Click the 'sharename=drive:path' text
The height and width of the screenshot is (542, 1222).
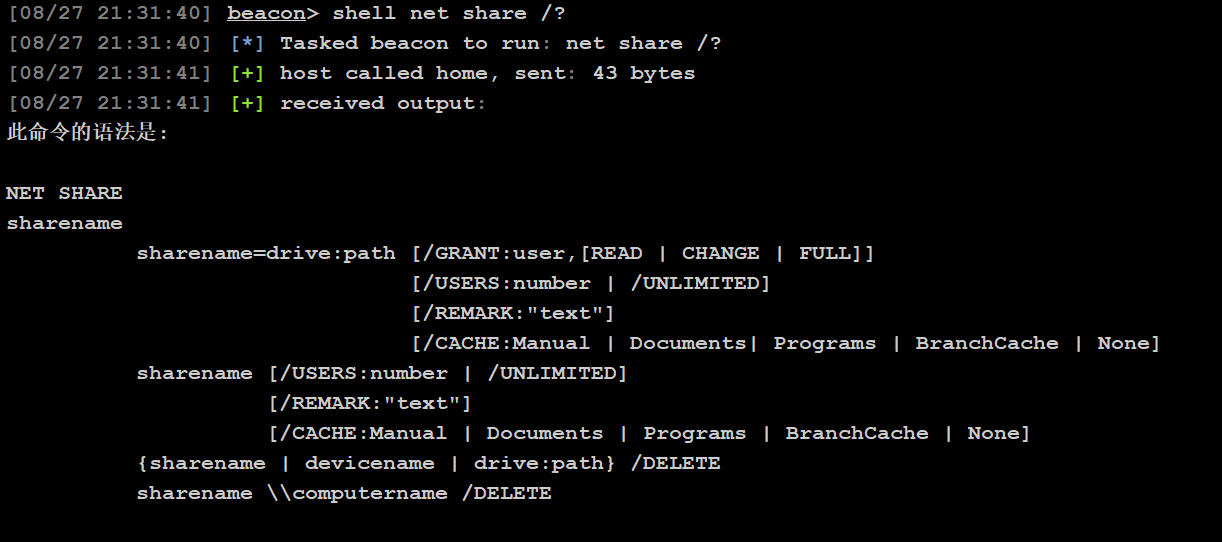point(266,253)
